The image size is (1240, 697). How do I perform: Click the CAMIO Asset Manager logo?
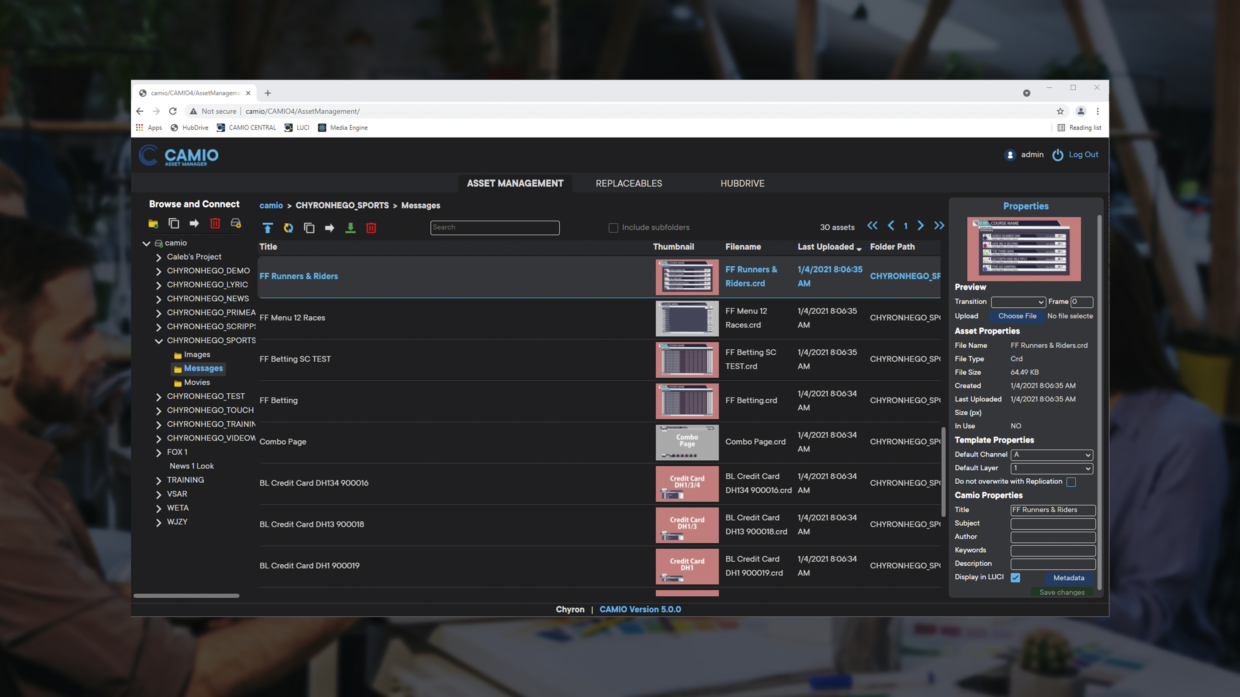[178, 155]
